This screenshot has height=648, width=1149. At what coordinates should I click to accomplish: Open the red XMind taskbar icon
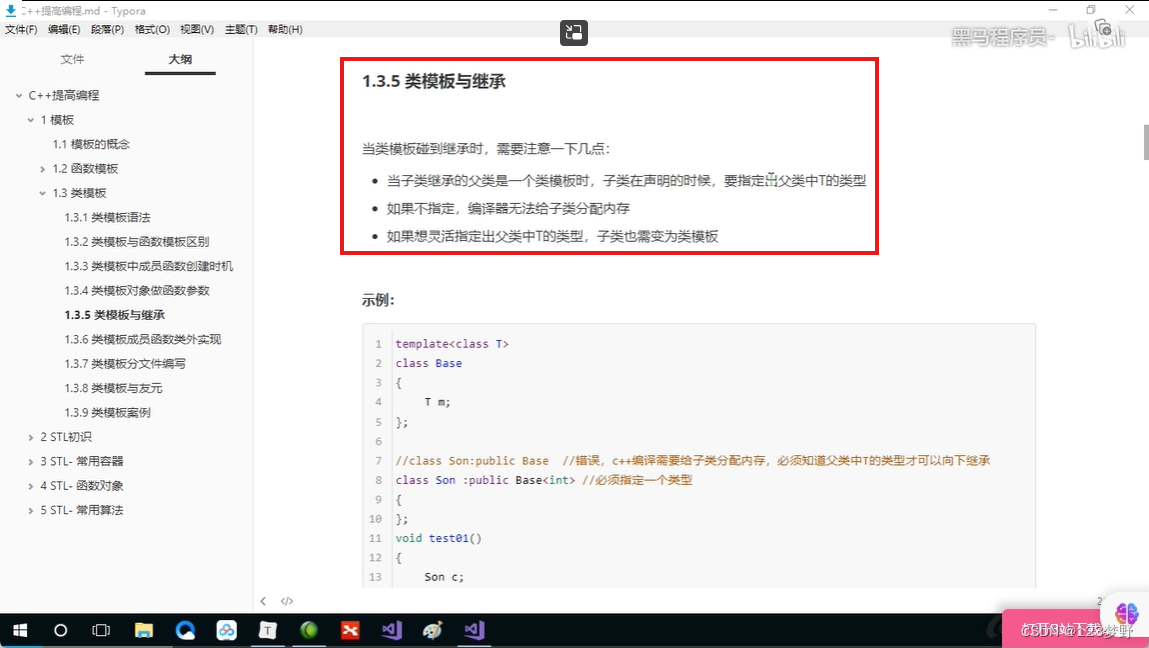coord(350,630)
